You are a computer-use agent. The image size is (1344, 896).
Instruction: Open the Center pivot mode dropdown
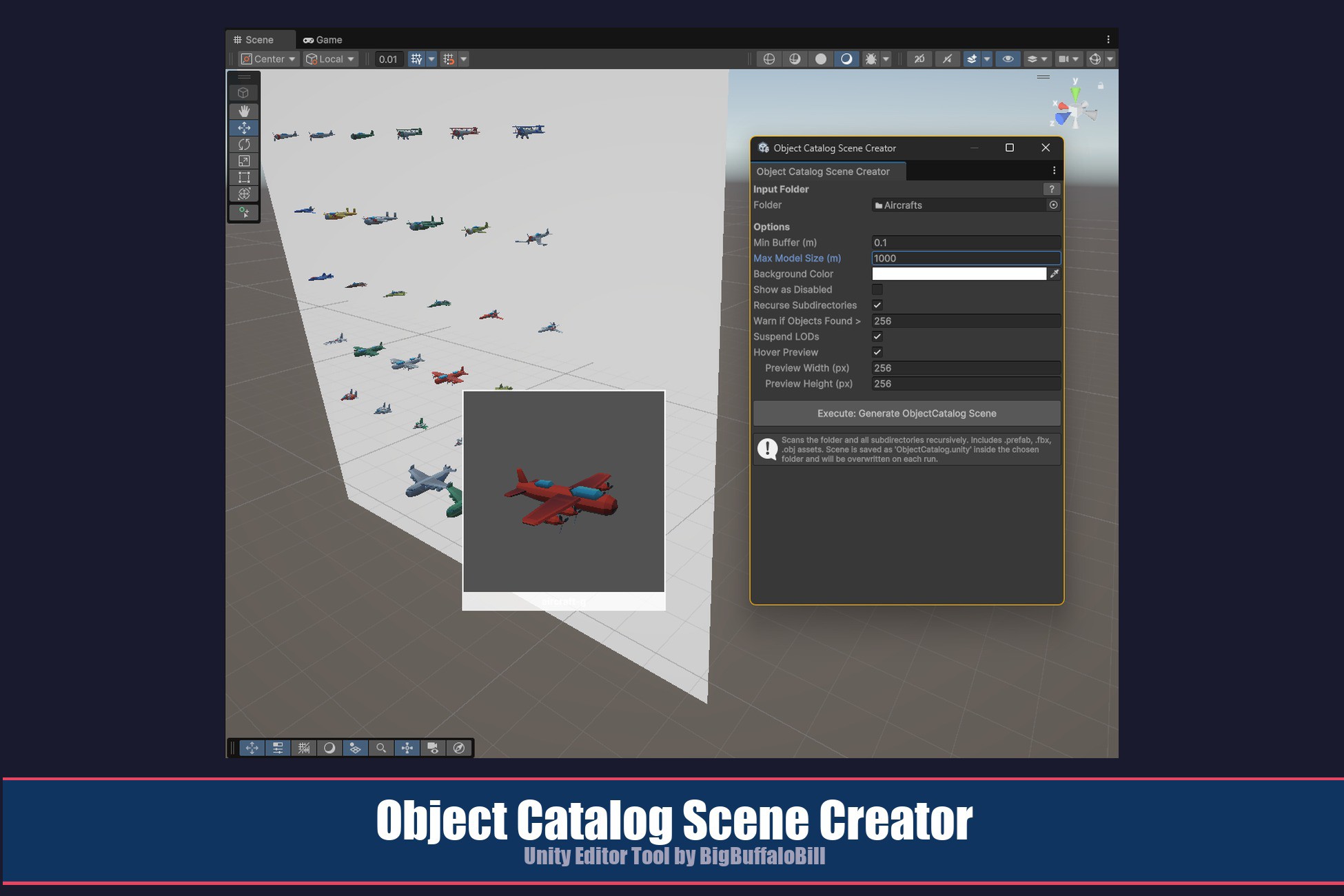point(269,59)
